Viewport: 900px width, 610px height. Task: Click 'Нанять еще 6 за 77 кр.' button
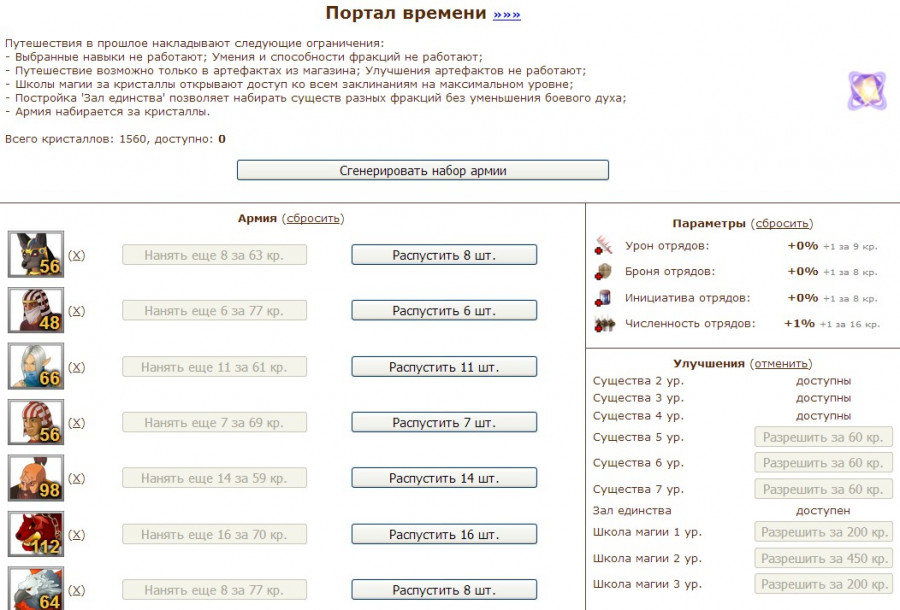pyautogui.click(x=214, y=310)
